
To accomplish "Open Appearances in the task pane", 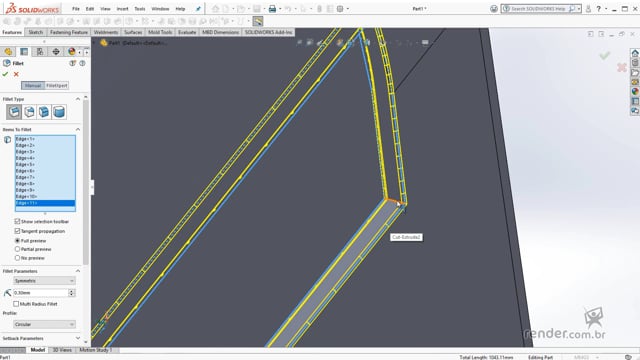I will [x=635, y=91].
